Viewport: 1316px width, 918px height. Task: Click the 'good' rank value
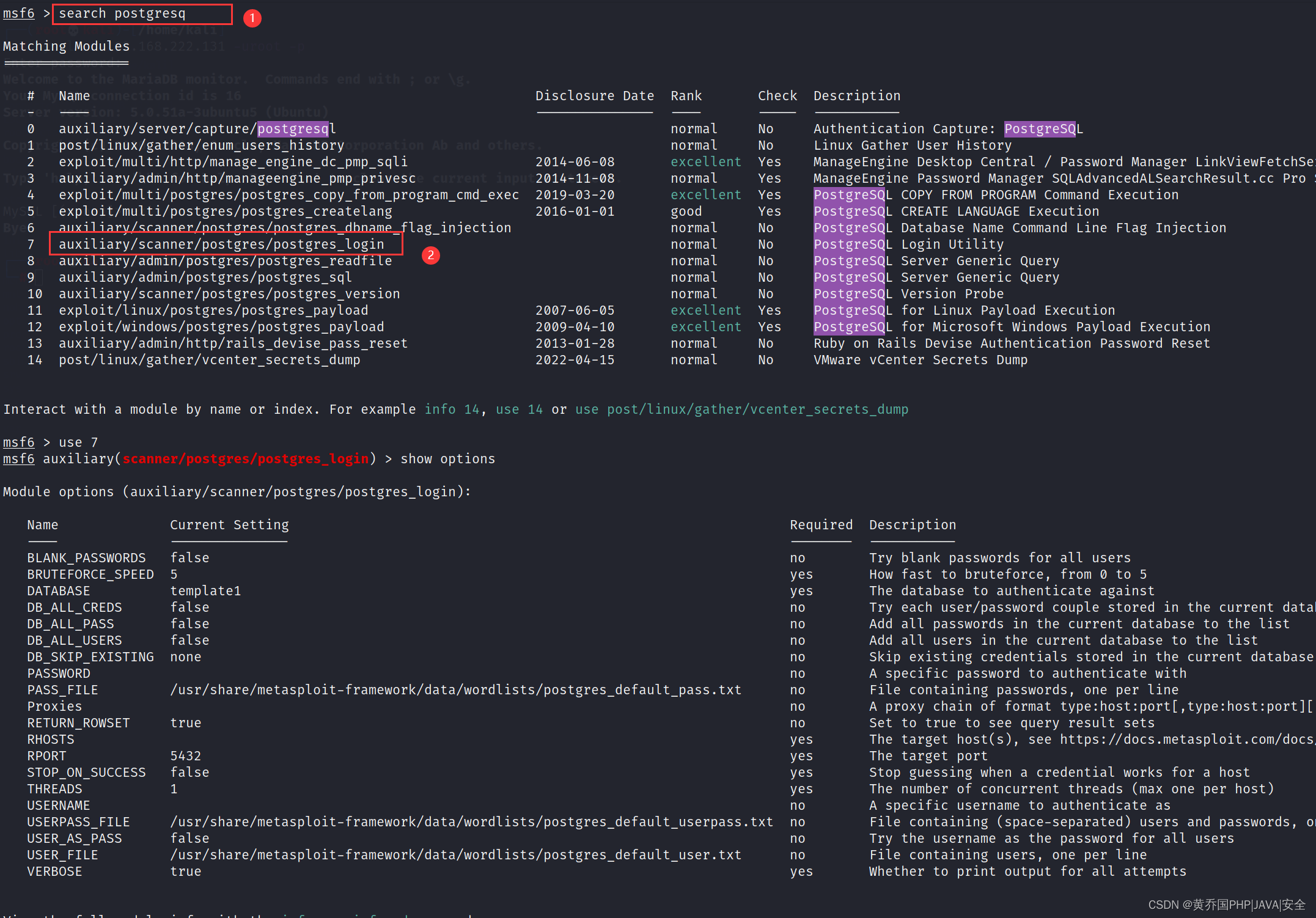click(x=686, y=211)
